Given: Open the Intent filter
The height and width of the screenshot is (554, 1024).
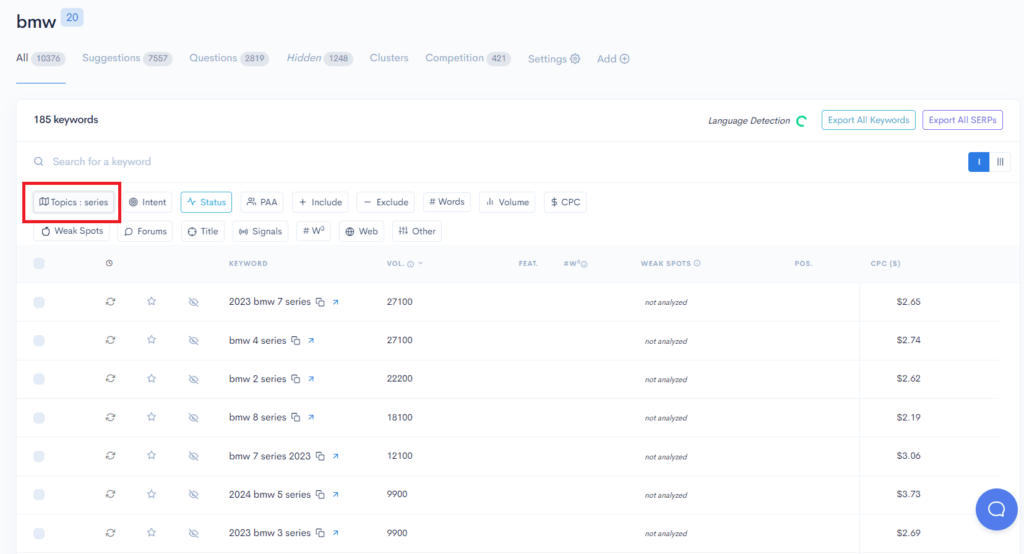Looking at the screenshot, I should [x=148, y=203].
